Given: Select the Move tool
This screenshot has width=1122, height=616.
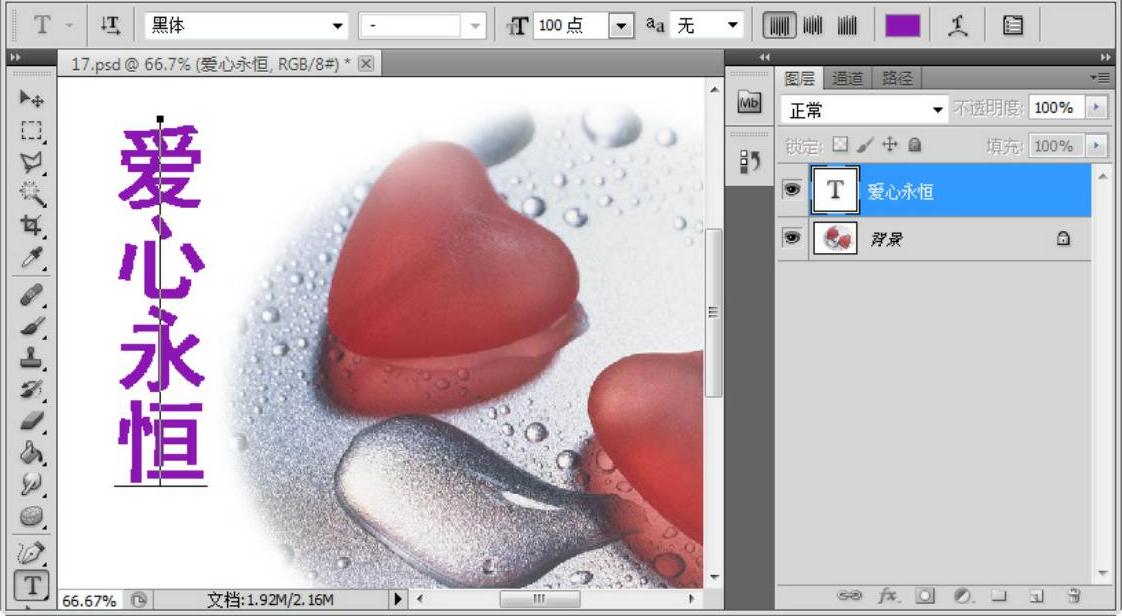Looking at the screenshot, I should click(x=32, y=99).
